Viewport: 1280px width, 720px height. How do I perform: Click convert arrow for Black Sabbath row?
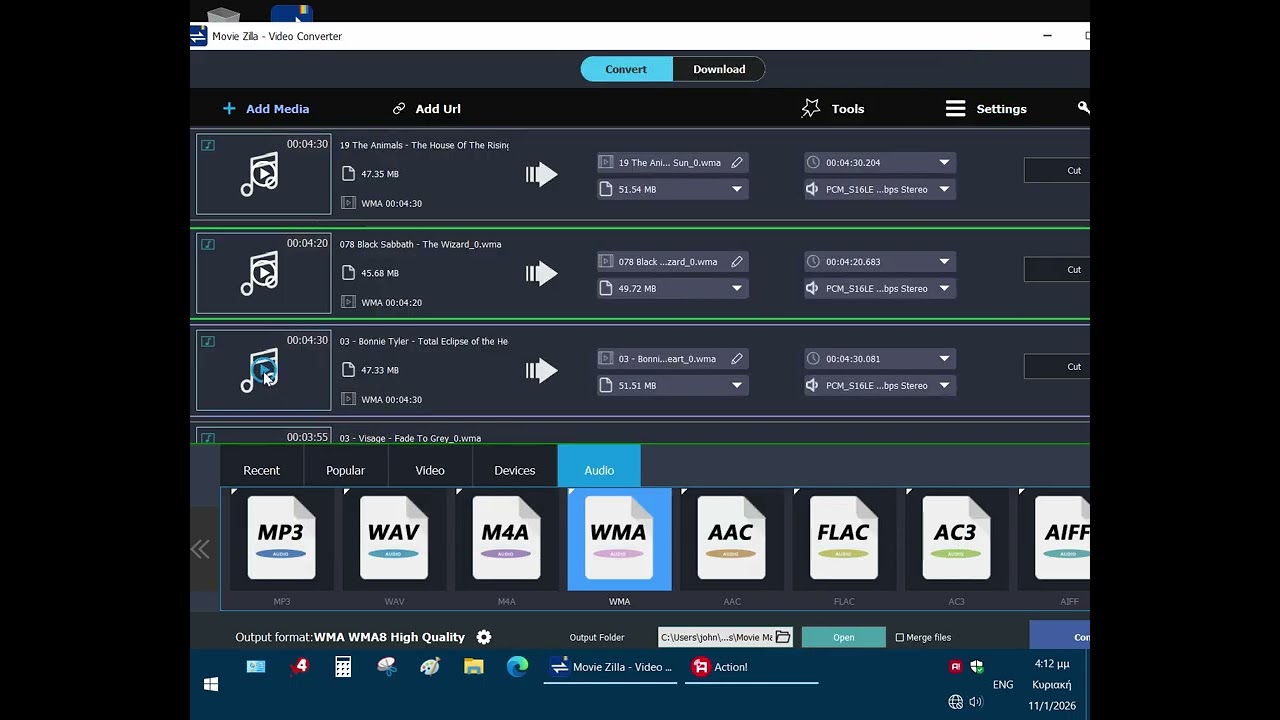tap(541, 273)
